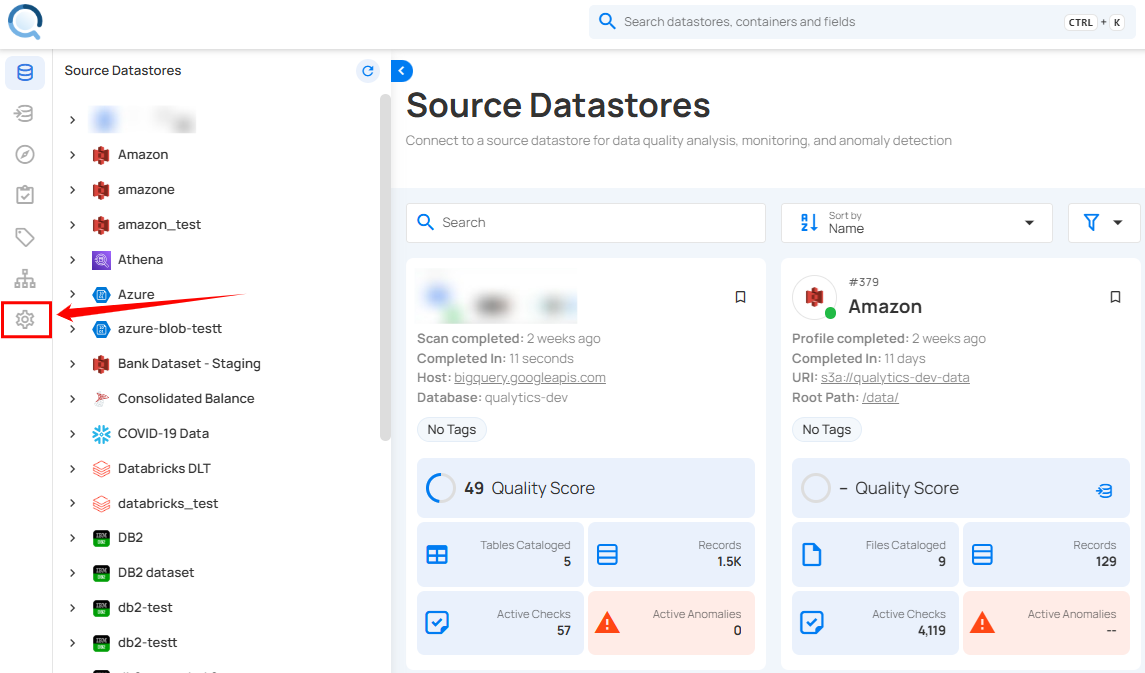Screen dimensions: 1145x673
Task: Refresh the Source Datastores list
Action: [x=368, y=71]
